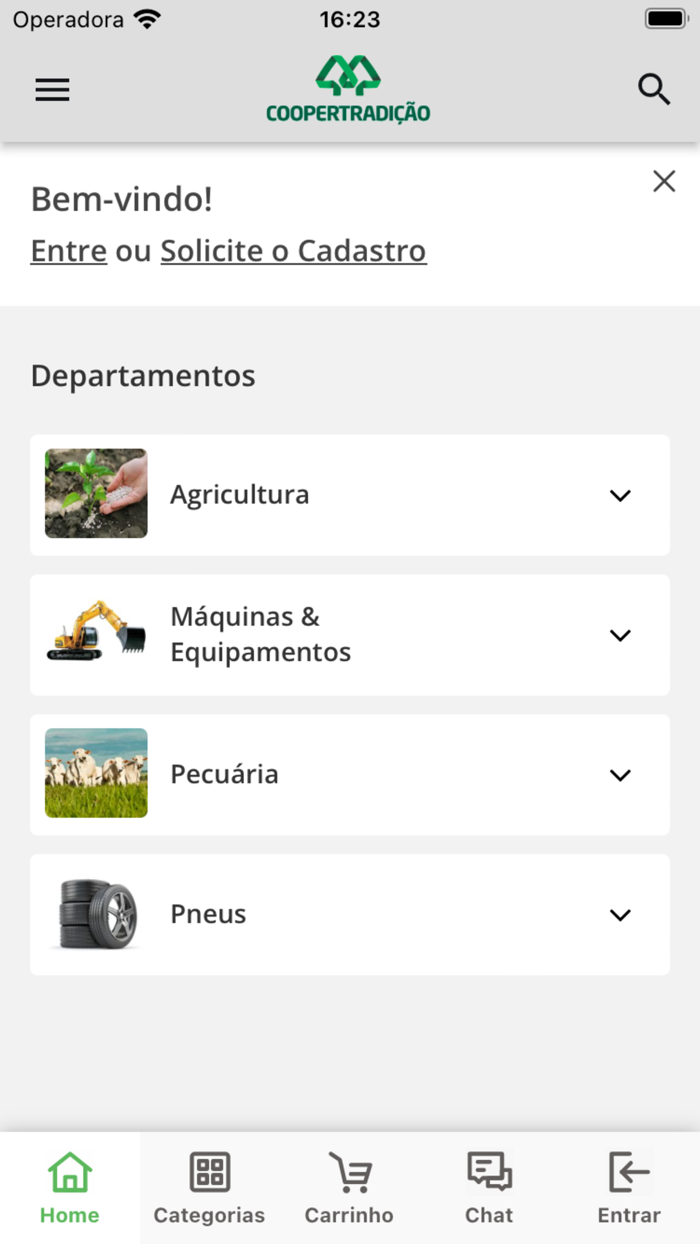Viewport: 700px width, 1244px height.
Task: Tap the Agricultura plant thumbnail
Action: coord(96,494)
